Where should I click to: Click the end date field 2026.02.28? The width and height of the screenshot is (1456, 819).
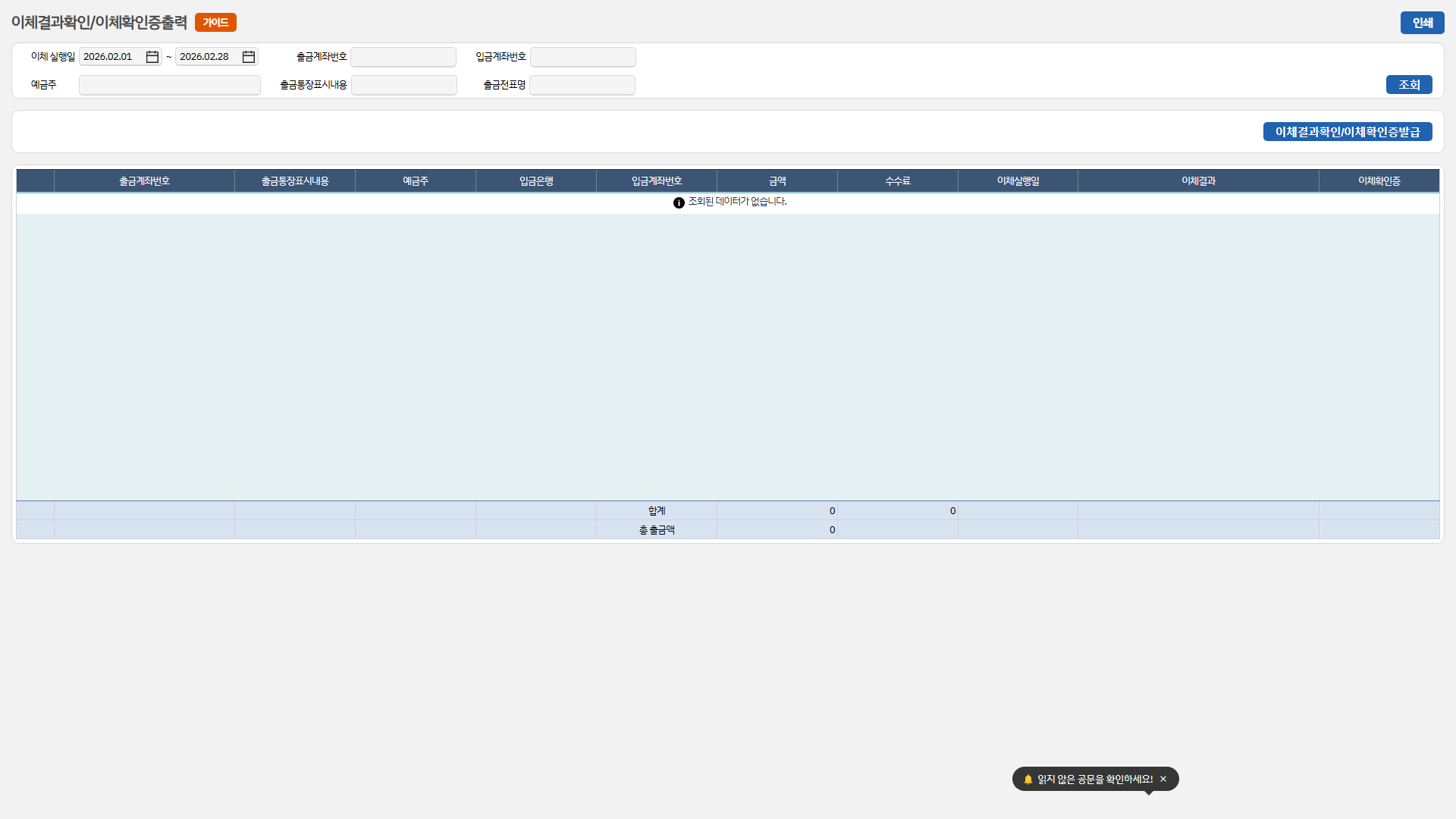(x=208, y=57)
